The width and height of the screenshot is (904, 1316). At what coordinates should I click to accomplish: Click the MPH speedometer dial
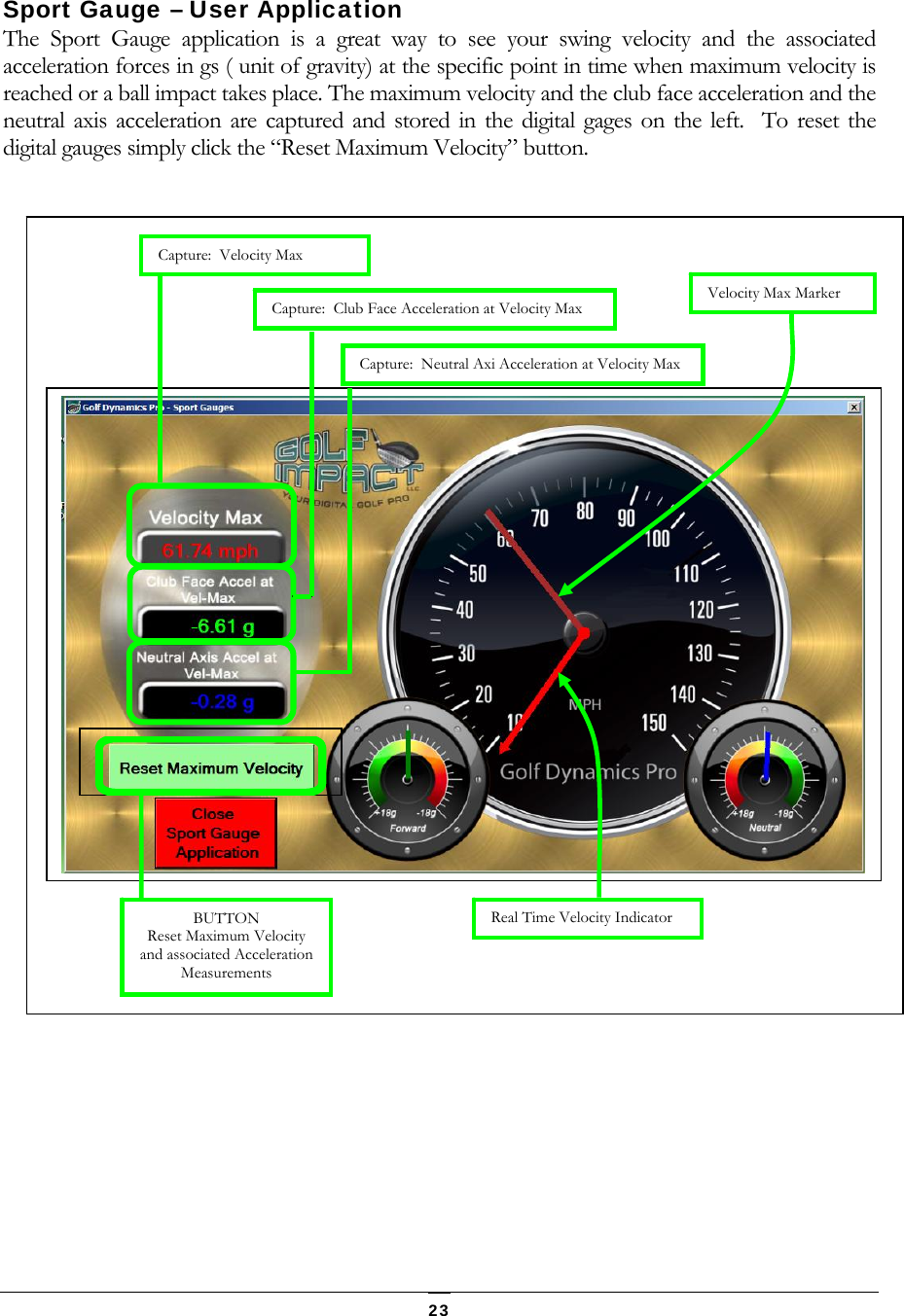click(x=584, y=632)
